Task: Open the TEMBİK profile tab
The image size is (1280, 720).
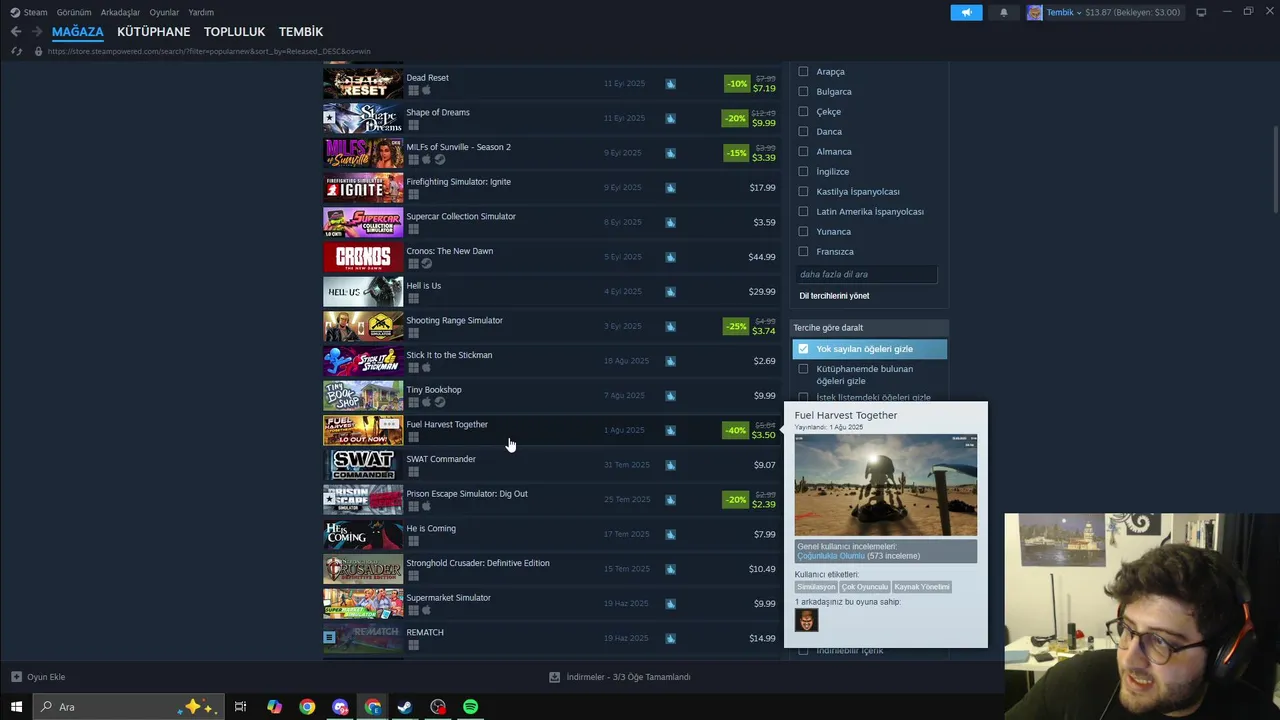Action: [301, 32]
